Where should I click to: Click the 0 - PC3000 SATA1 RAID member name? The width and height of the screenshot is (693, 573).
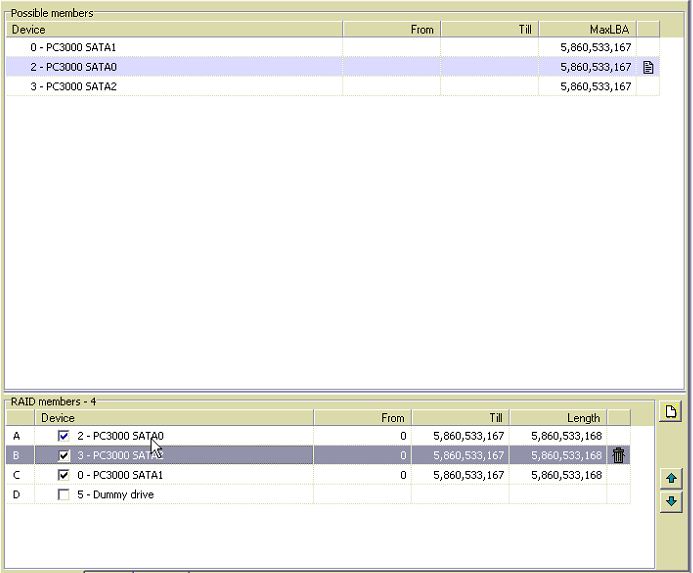(x=120, y=475)
